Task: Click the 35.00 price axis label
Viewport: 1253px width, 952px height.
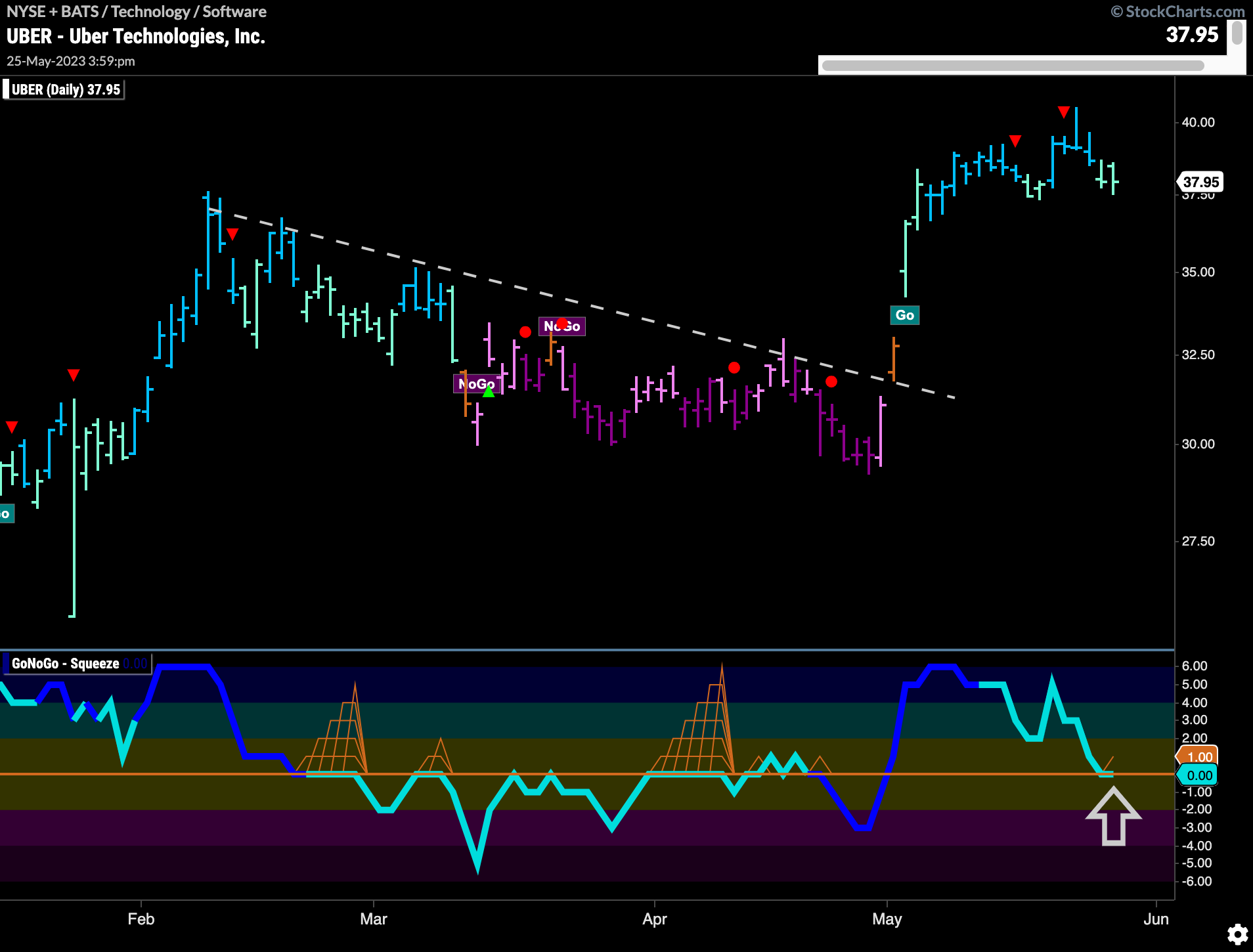Action: 1198,272
